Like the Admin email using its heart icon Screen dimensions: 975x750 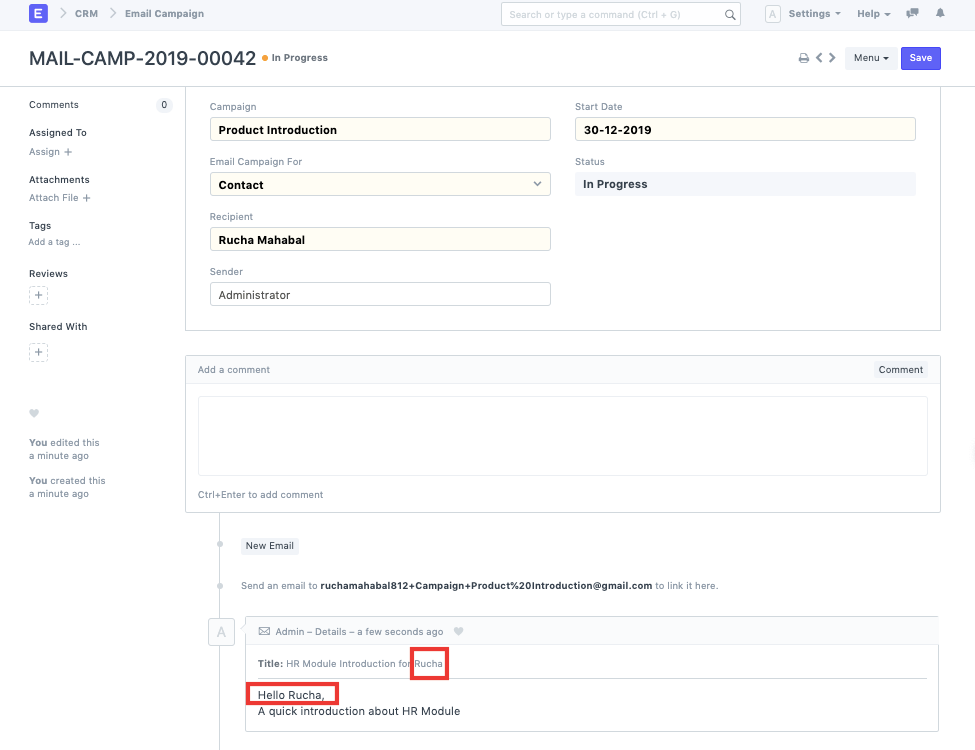(458, 631)
